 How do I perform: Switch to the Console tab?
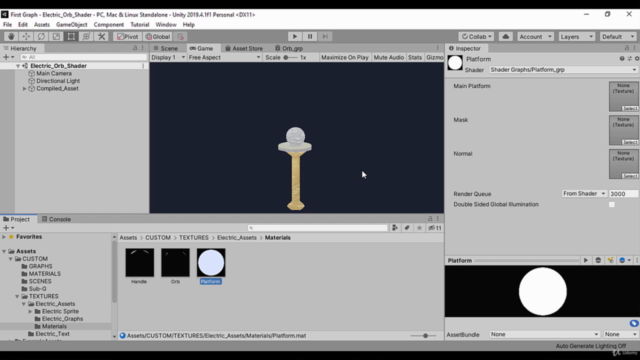[x=56, y=219]
